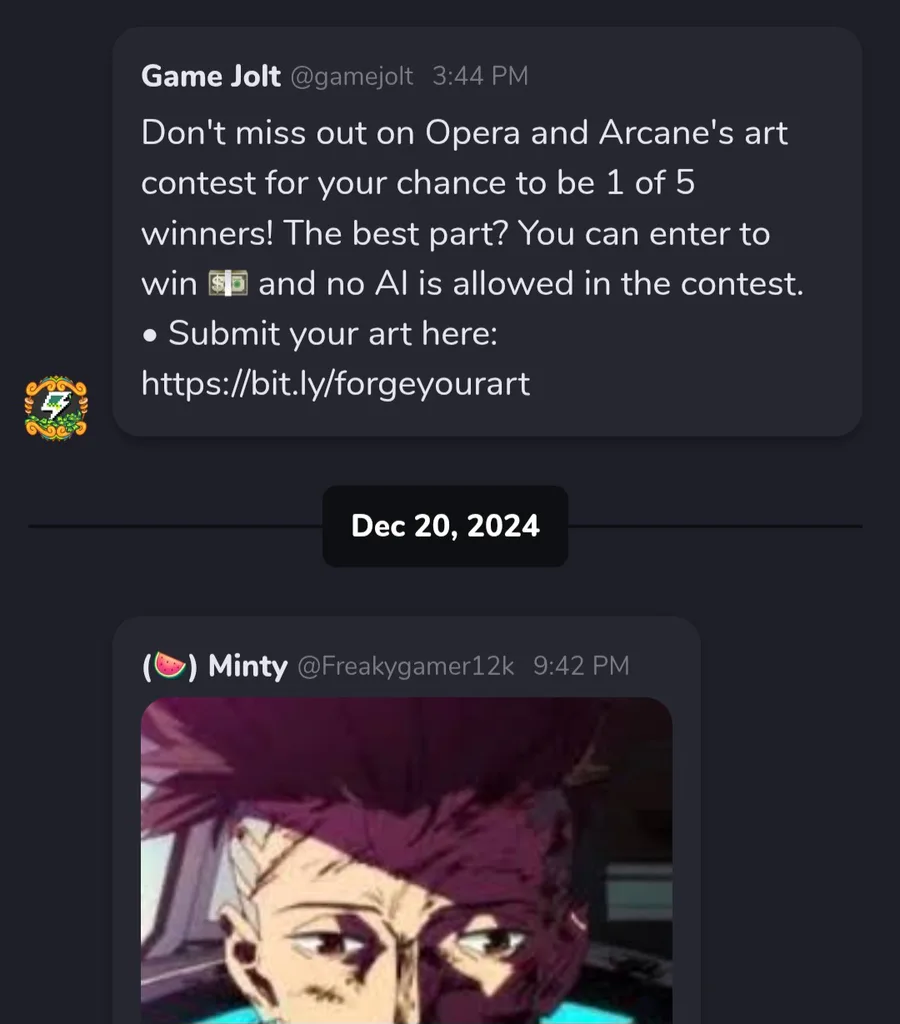Tap the bullet point before Submit
The width and height of the screenshot is (900, 1024).
[x=150, y=336]
